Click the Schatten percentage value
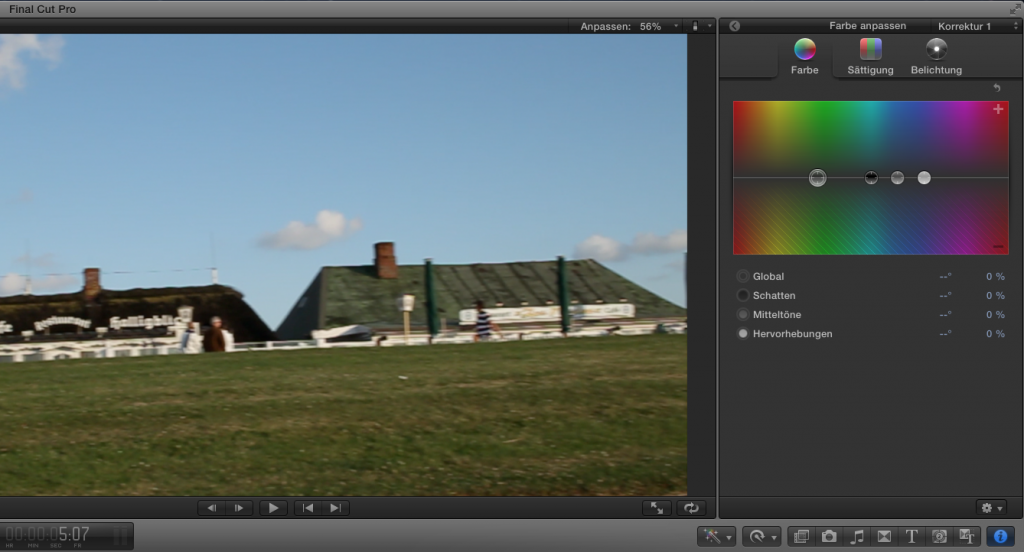Screen dimensions: 1024x552 click(x=995, y=295)
